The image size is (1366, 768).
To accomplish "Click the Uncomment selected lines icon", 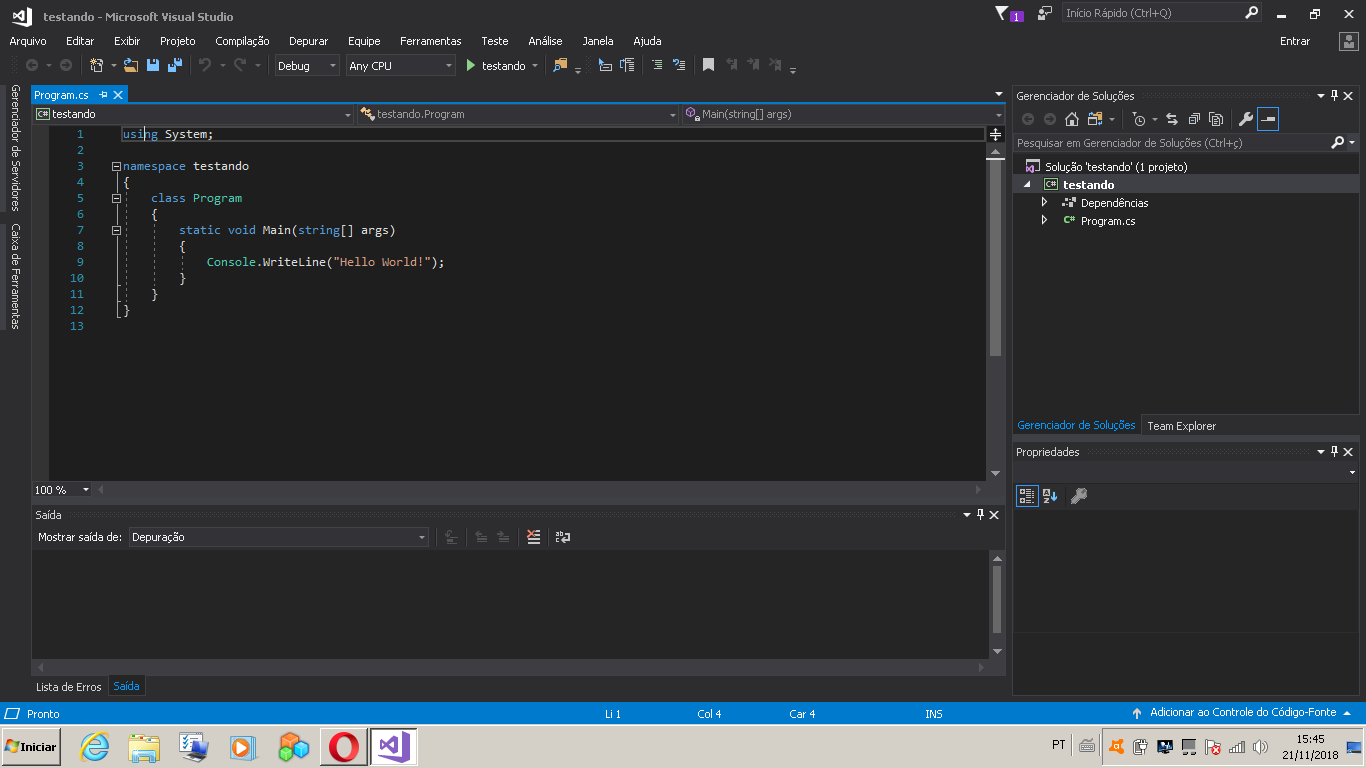I will tap(679, 65).
